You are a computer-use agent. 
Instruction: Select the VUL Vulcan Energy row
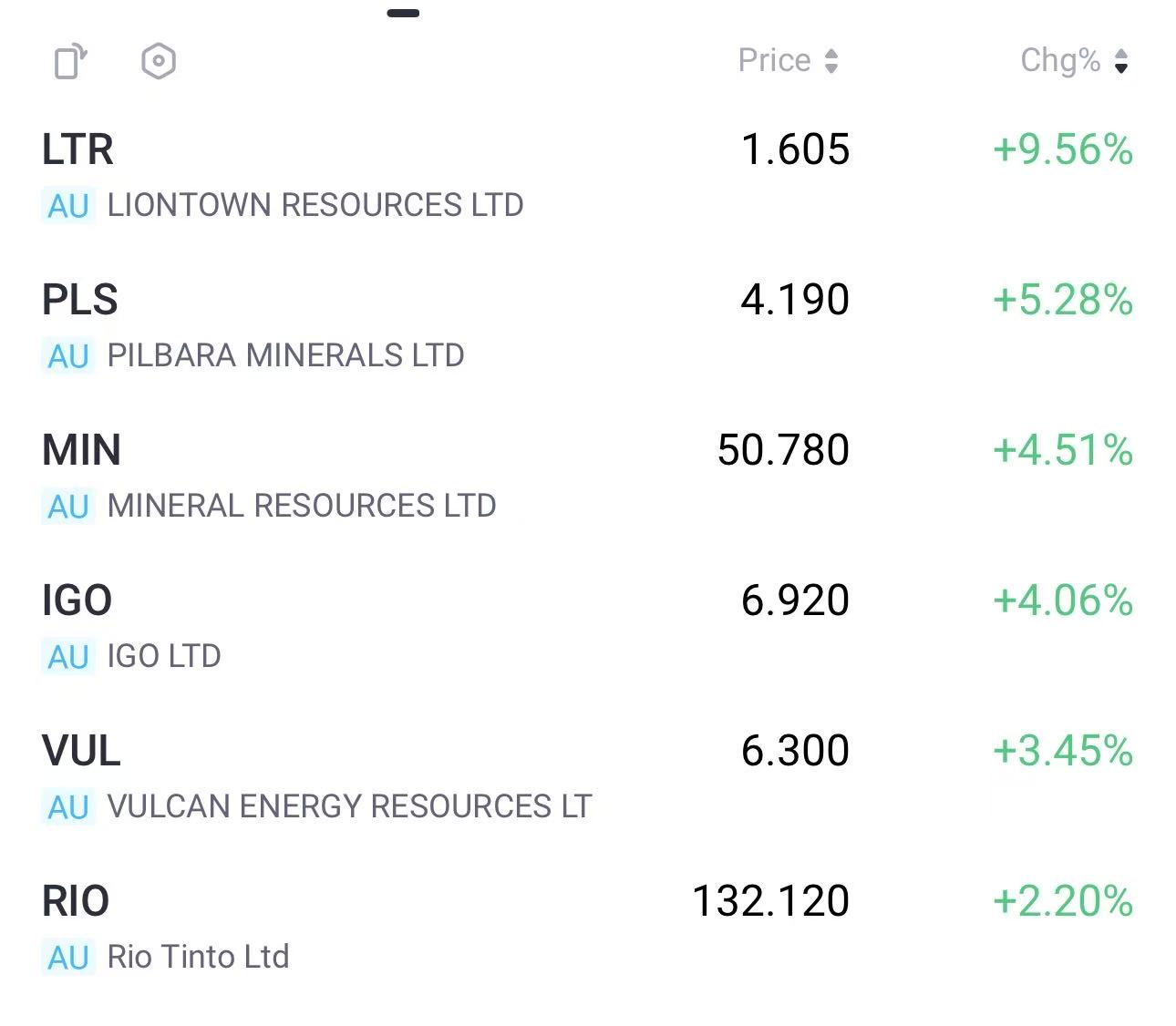pos(365,776)
